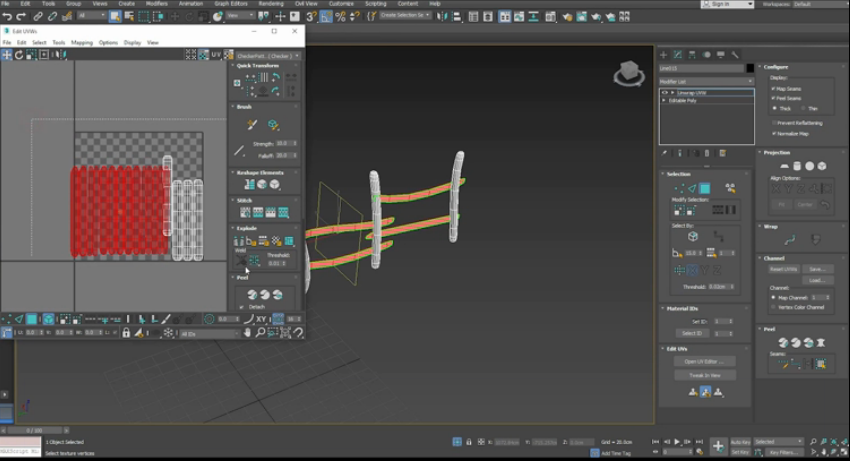Open the Rendering menu in main menu bar
This screenshot has height=461, width=850.
tap(271, 4)
